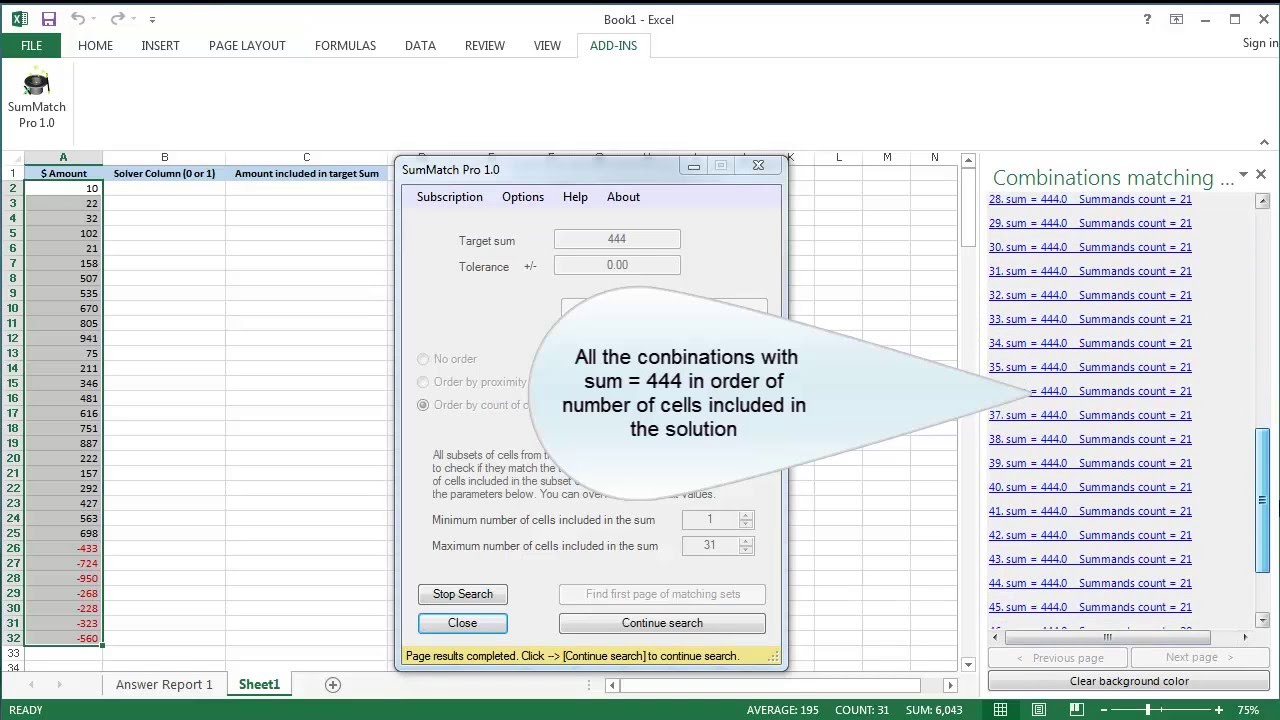
Task: Open combination 28 sum = 444.0 link
Action: point(1090,199)
